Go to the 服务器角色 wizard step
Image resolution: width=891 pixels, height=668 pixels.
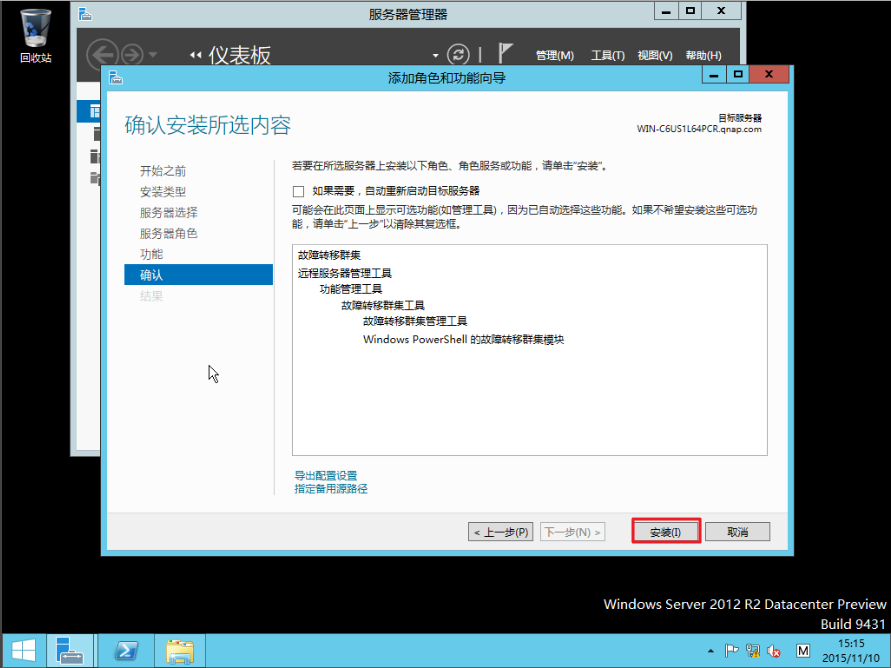click(169, 233)
